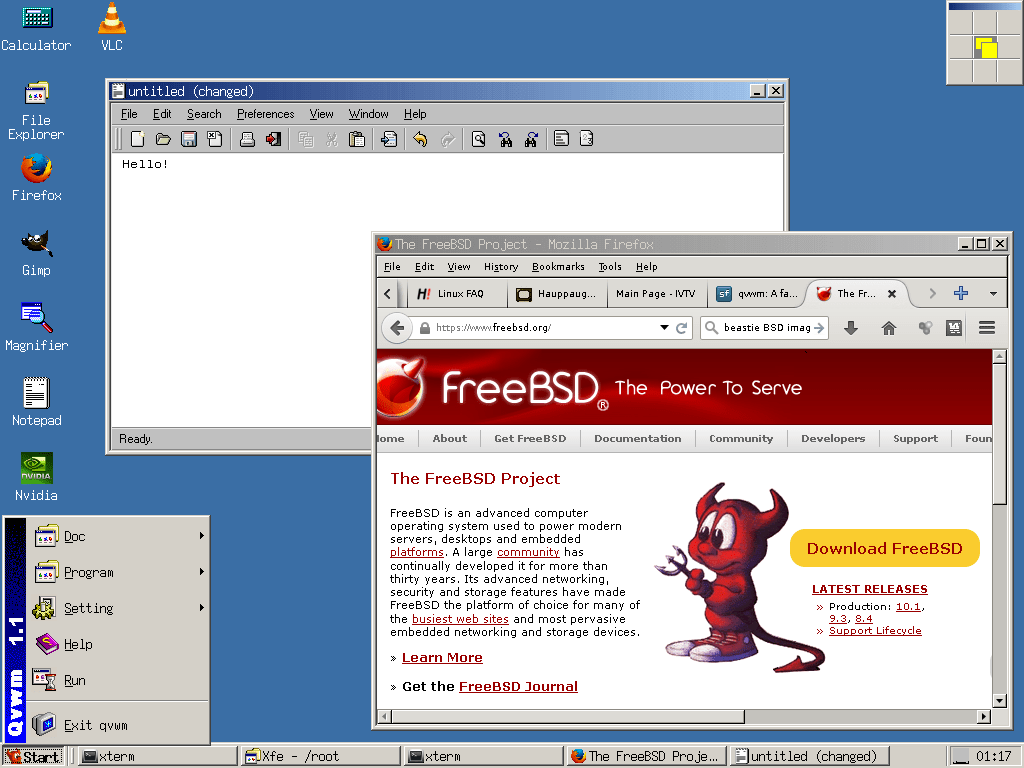Switch to the Hauppaug... tab
This screenshot has height=768, width=1024.
557,294
